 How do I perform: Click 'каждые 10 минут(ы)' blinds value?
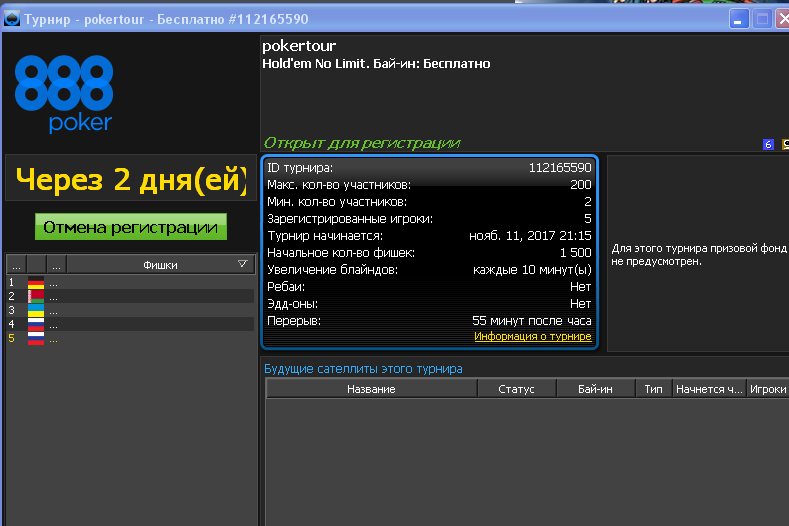[532, 270]
